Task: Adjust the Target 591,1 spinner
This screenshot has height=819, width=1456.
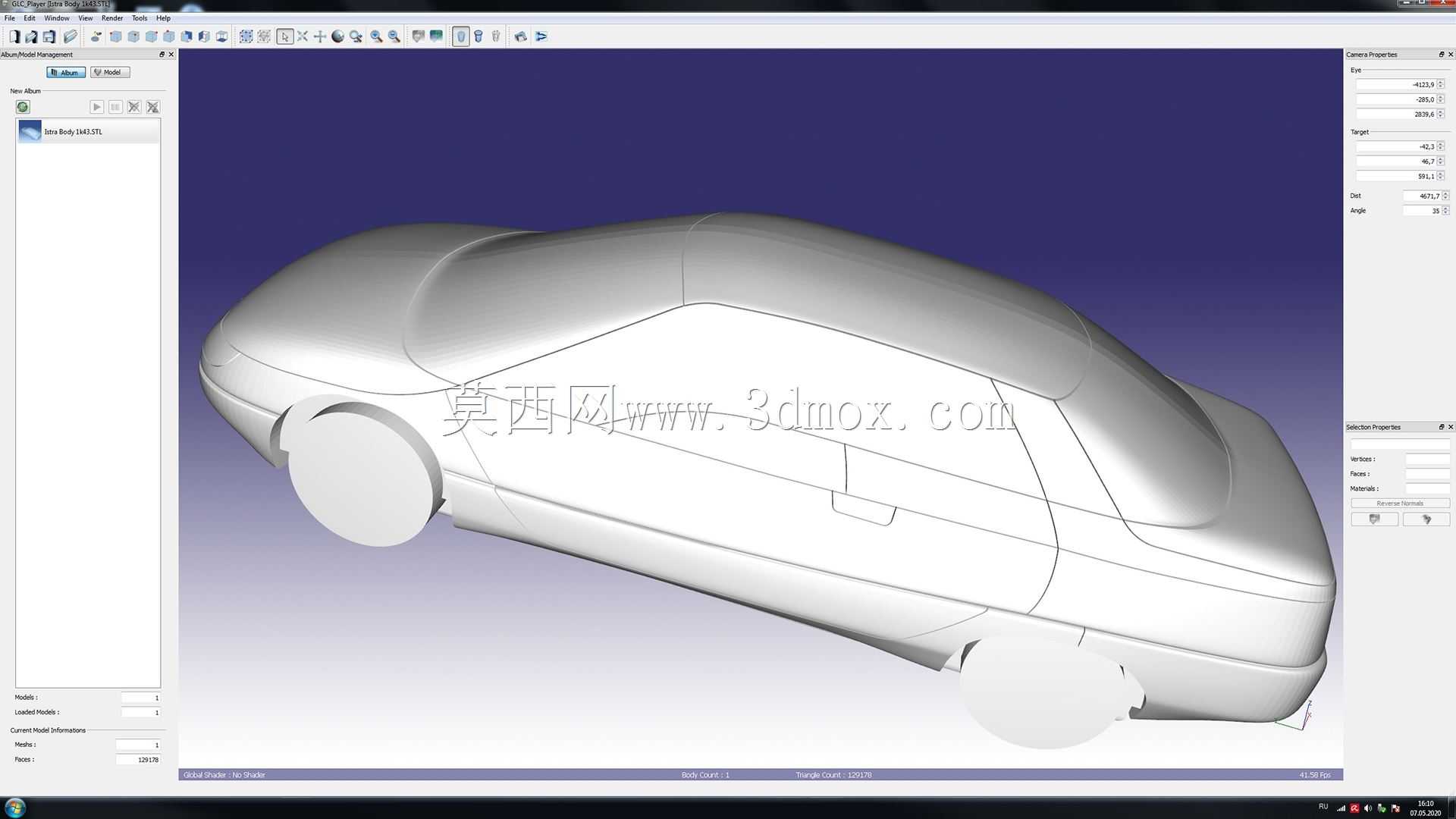Action: click(x=1441, y=176)
